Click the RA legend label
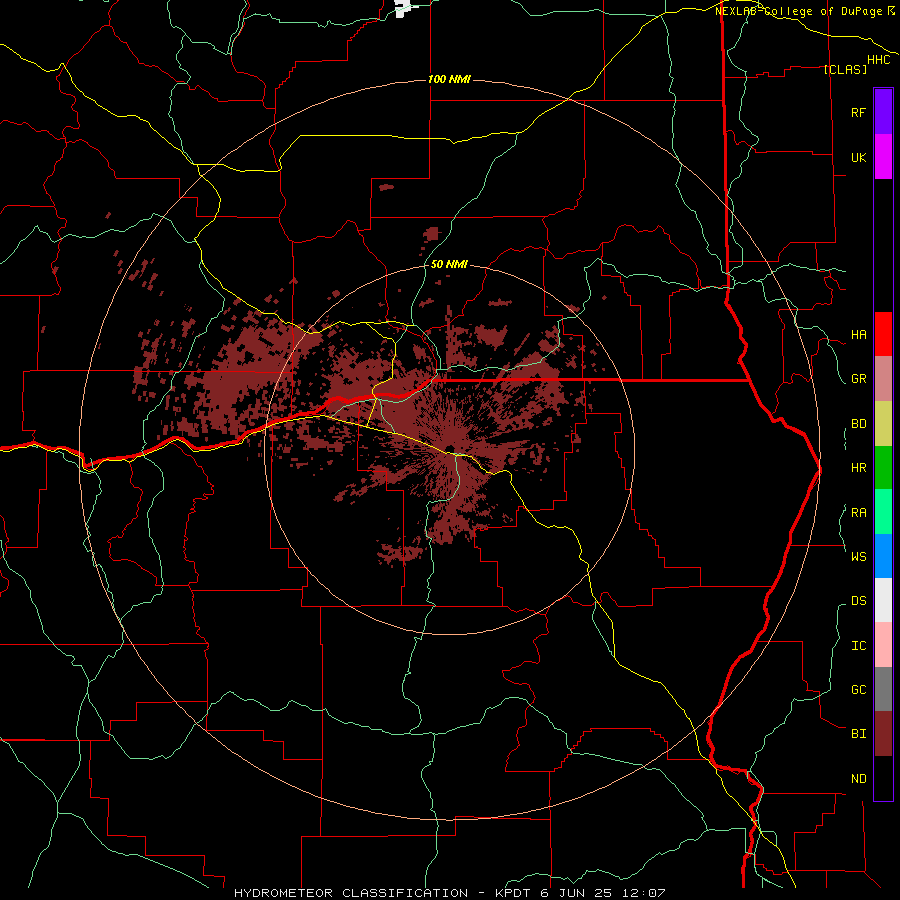The height and width of the screenshot is (900, 900). click(x=858, y=513)
